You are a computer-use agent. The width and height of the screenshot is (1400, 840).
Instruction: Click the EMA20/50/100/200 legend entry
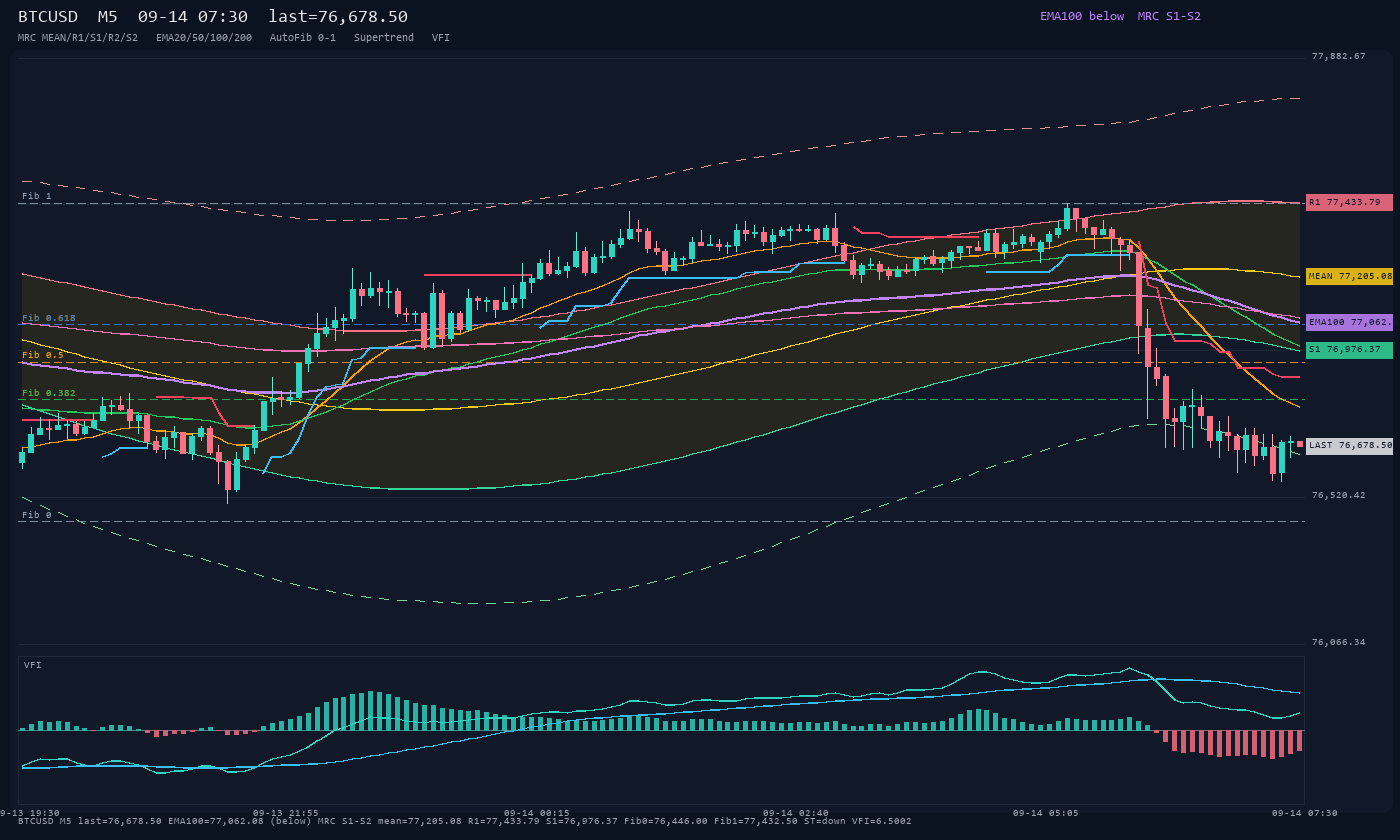(204, 37)
